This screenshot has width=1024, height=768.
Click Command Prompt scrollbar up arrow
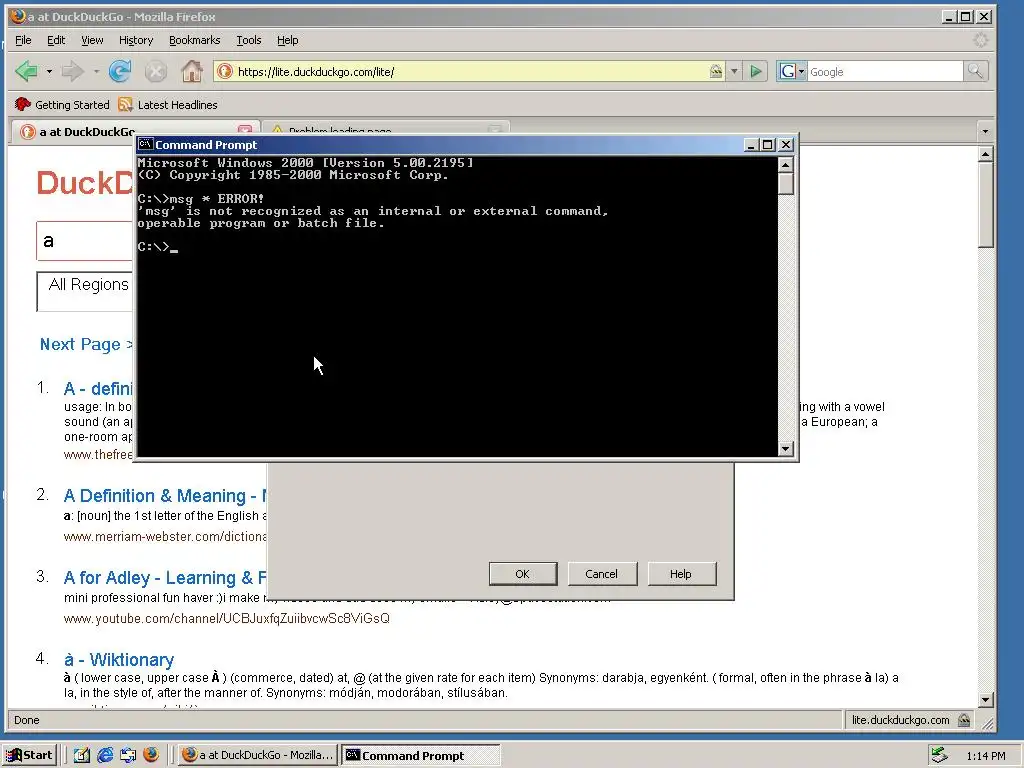click(x=786, y=164)
